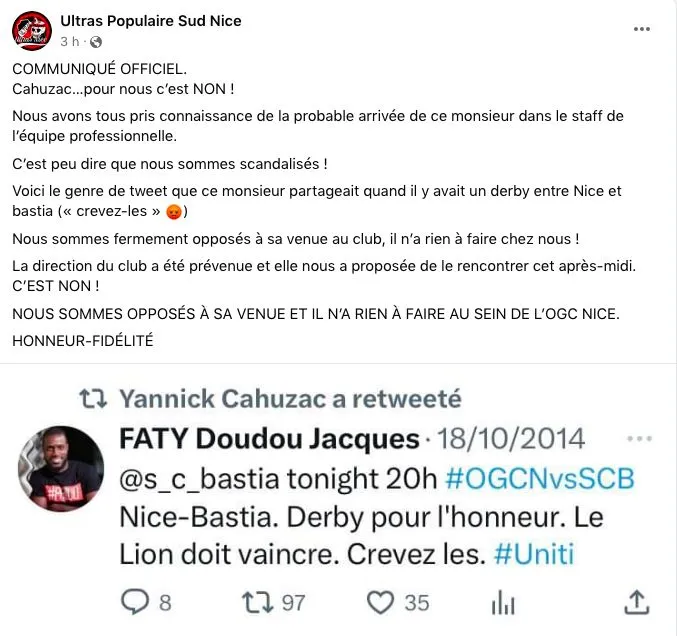Open the 3 h post timestamp

pyautogui.click(x=70, y=41)
